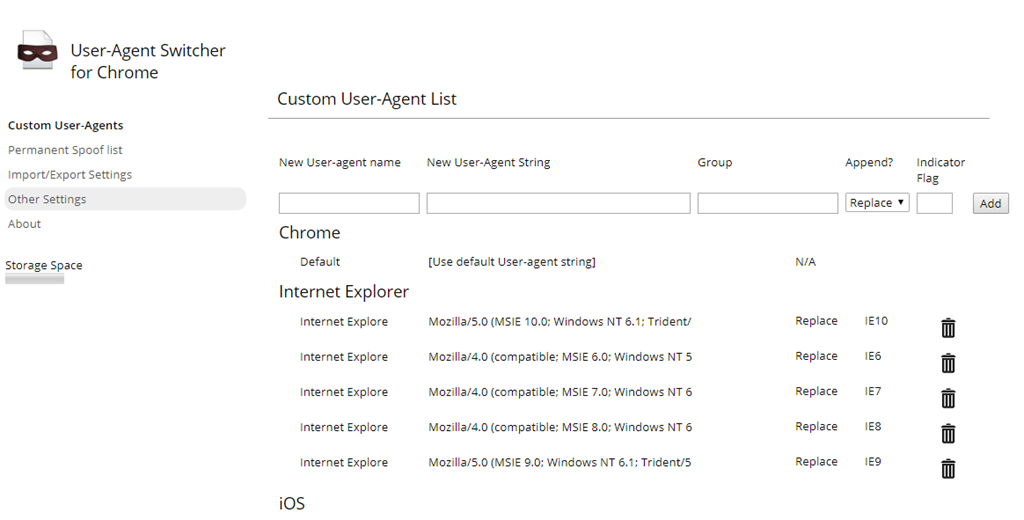1024x520 pixels.
Task: Click Replace in the IE7 row
Action: click(816, 391)
